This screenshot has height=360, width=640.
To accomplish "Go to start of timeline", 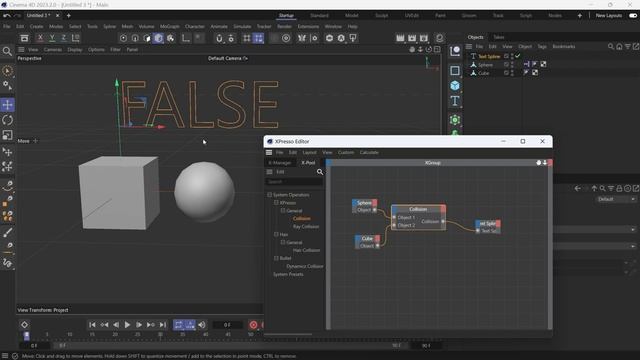I will (92, 325).
